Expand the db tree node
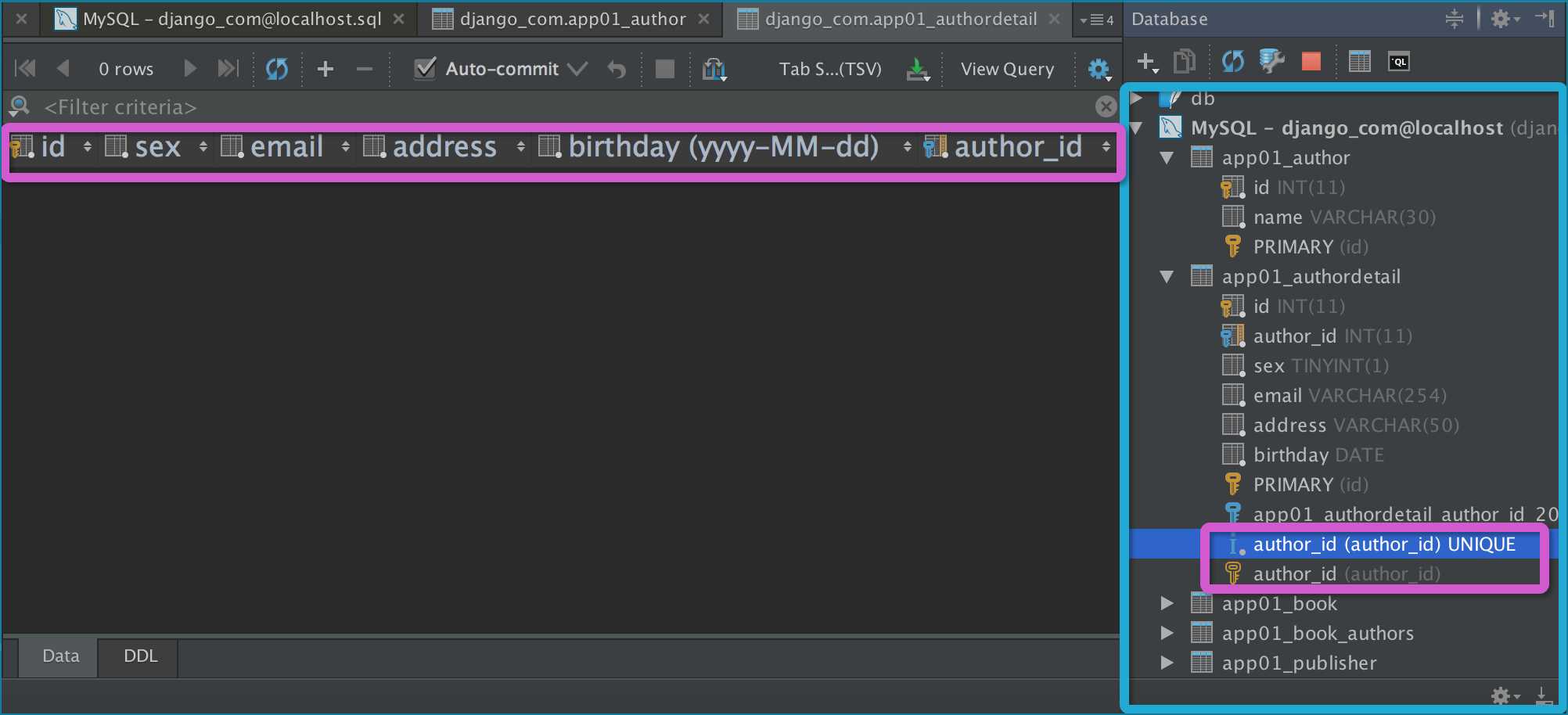The height and width of the screenshot is (715, 1568). coord(1137,99)
